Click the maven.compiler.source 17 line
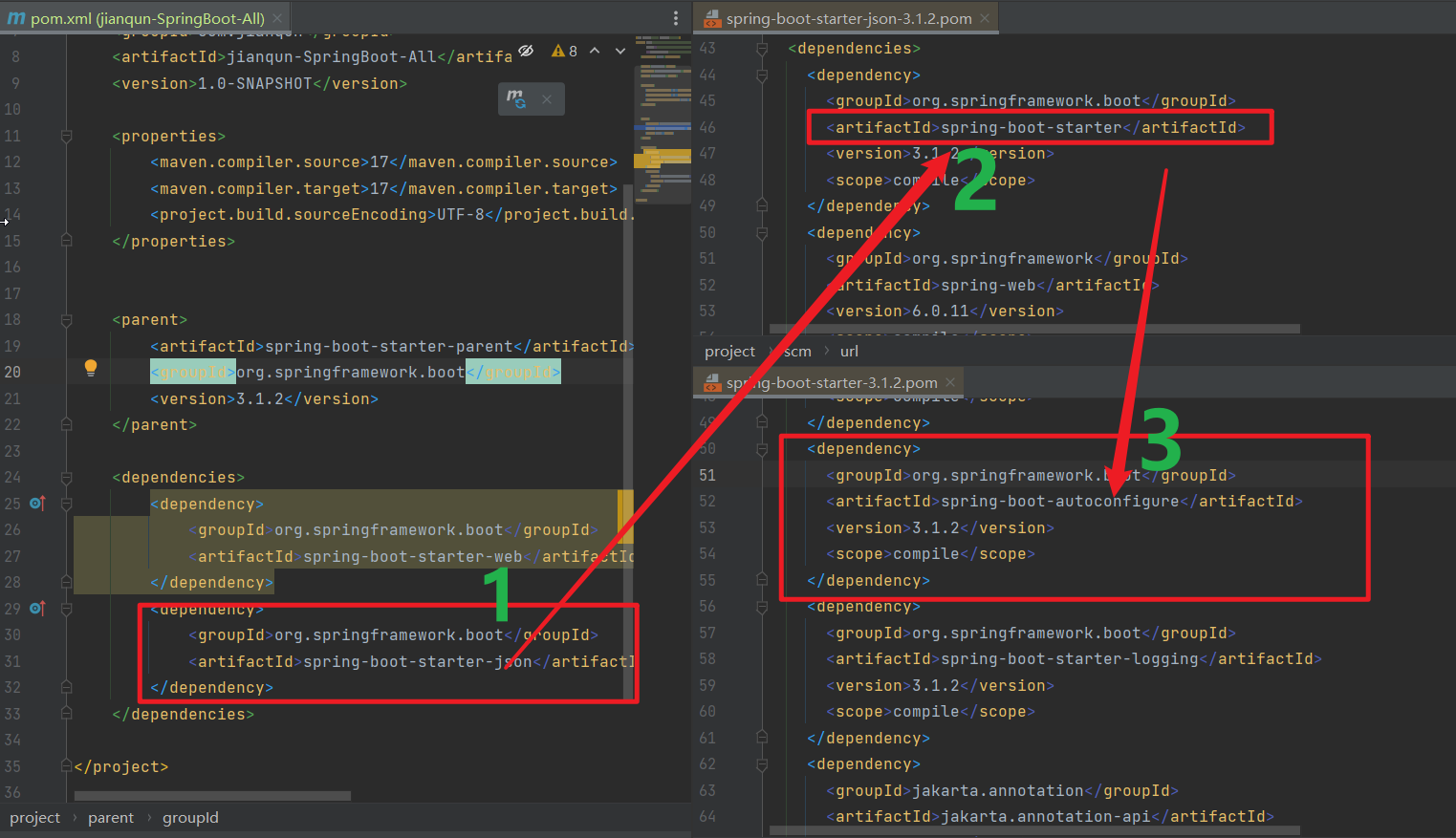Viewport: 1456px width, 838px height. 383,161
